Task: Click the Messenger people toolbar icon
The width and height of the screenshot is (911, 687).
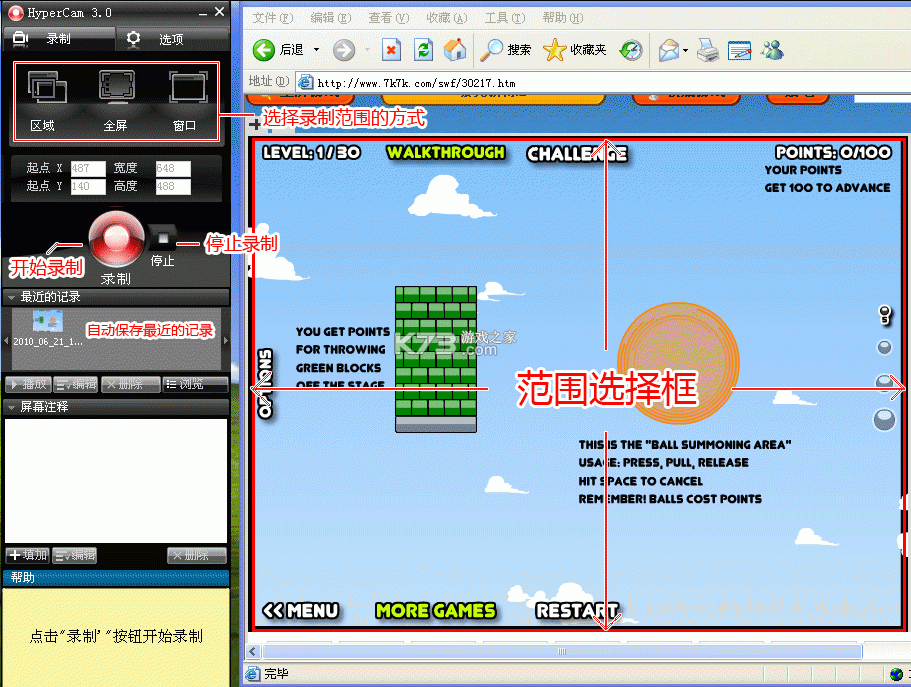Action: [773, 50]
